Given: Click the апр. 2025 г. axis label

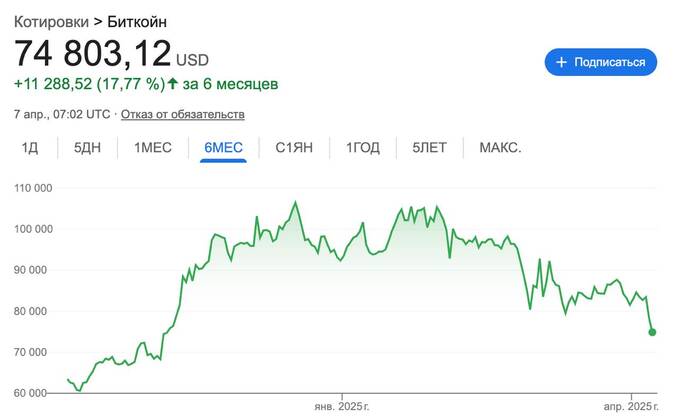Looking at the screenshot, I should [x=631, y=407].
